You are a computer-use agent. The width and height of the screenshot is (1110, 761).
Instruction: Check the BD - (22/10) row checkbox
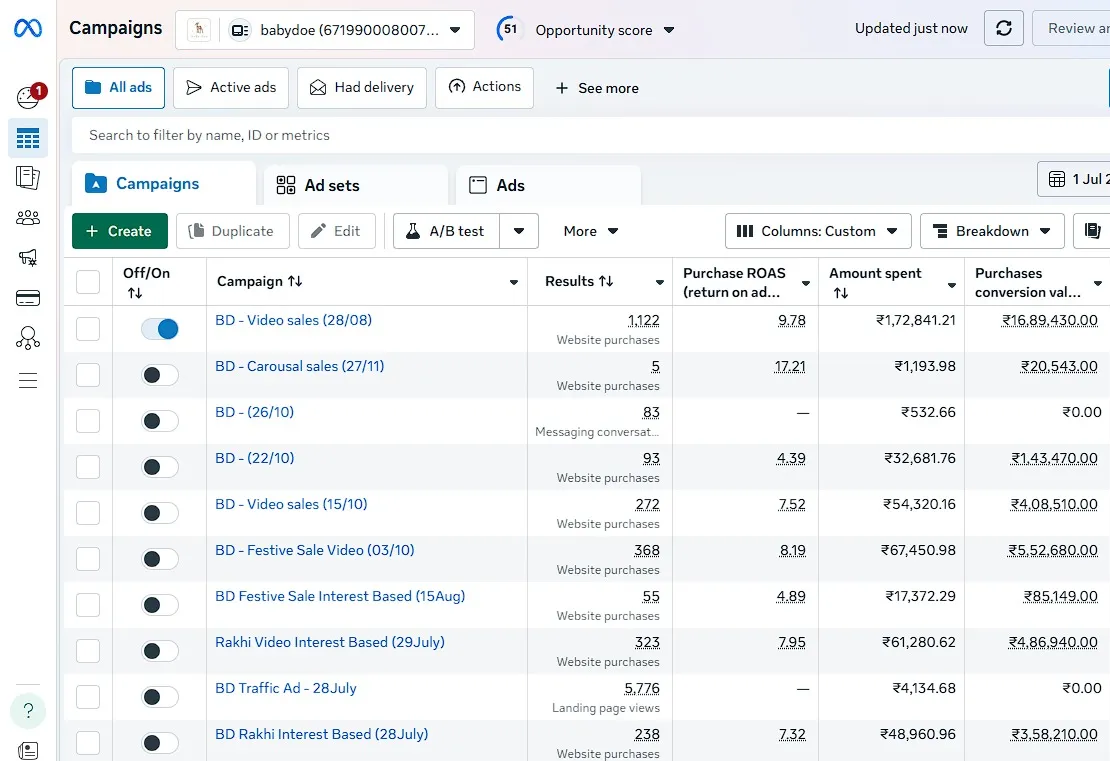point(88,467)
